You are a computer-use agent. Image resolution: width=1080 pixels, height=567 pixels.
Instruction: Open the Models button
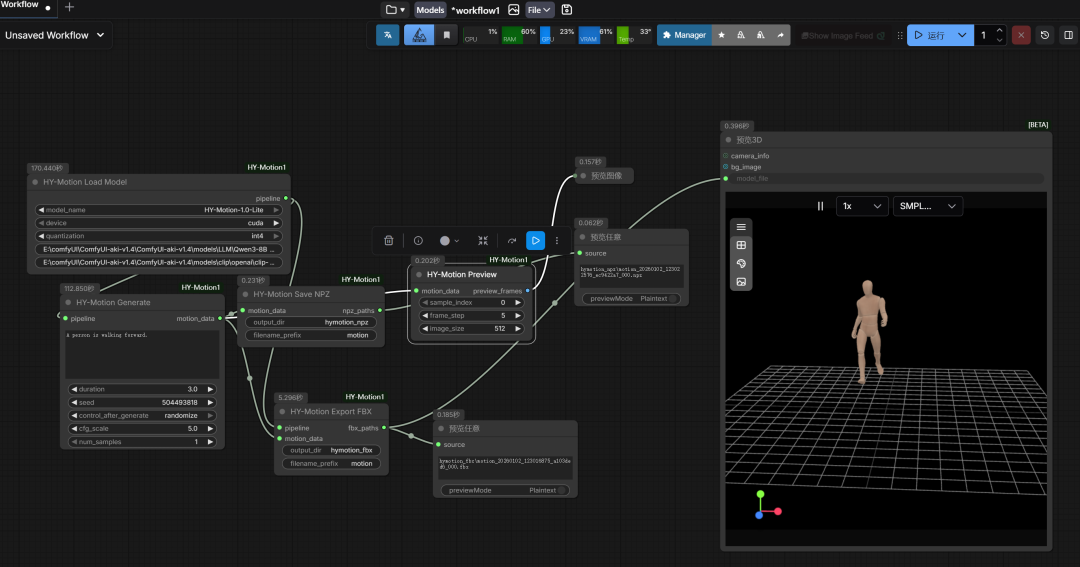(430, 10)
